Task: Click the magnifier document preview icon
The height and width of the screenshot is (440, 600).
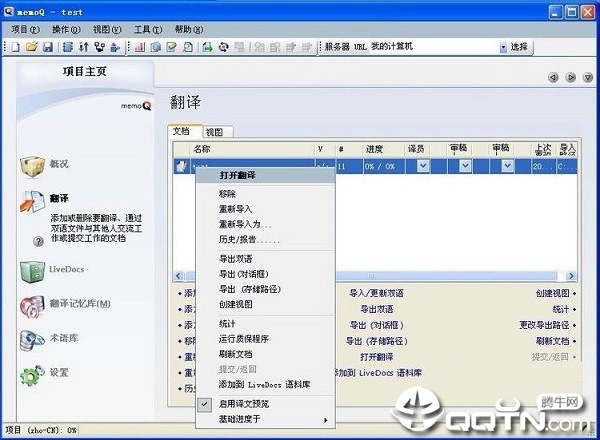Action: click(x=188, y=47)
